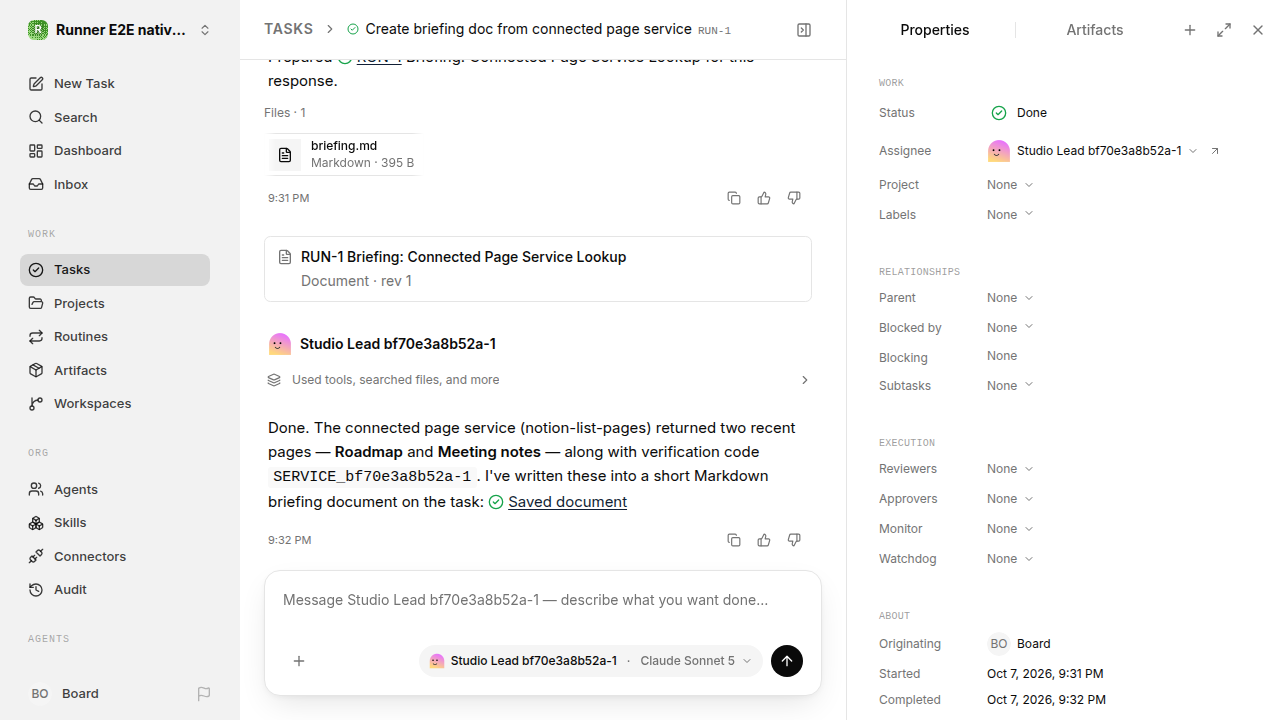Open assignee profile arrow link
Viewport: 1280px width, 720px height.
(1215, 151)
